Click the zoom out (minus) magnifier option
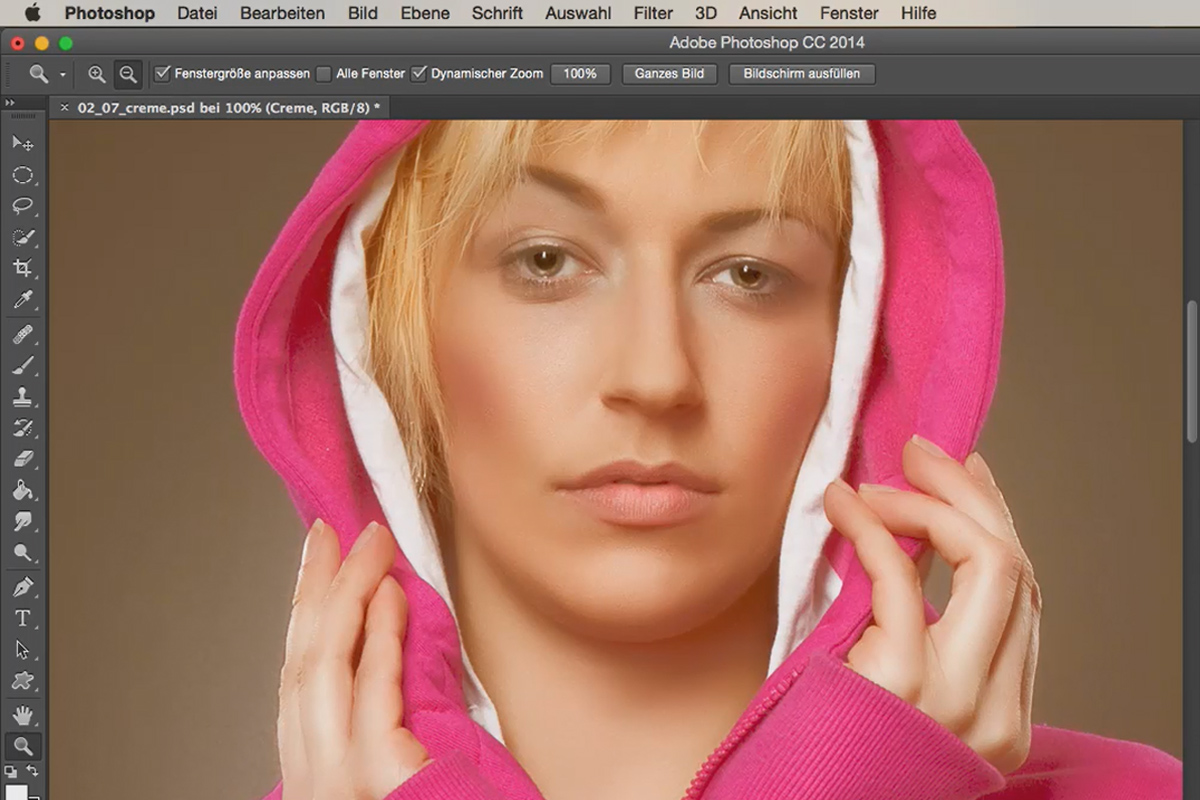 128,74
